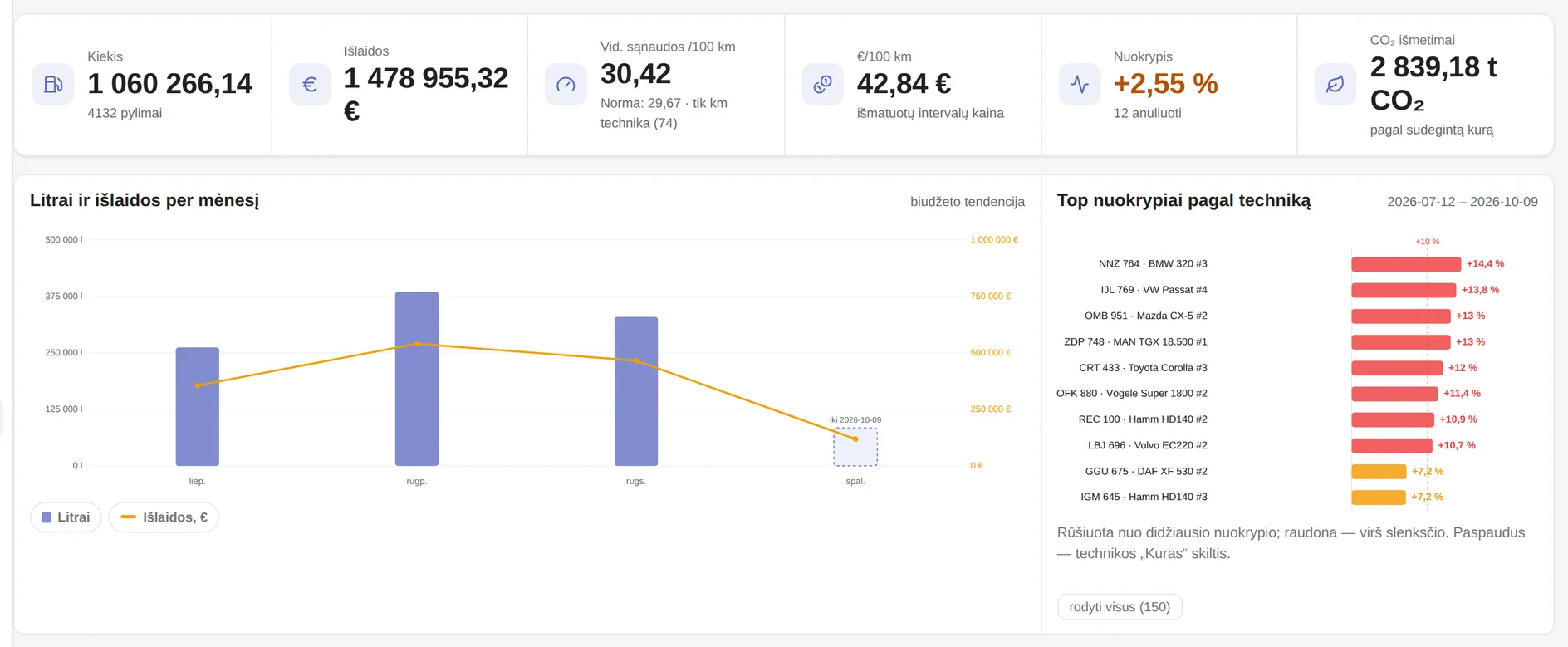Click the speedometer icon for average consumption
1568x647 pixels.
[566, 84]
